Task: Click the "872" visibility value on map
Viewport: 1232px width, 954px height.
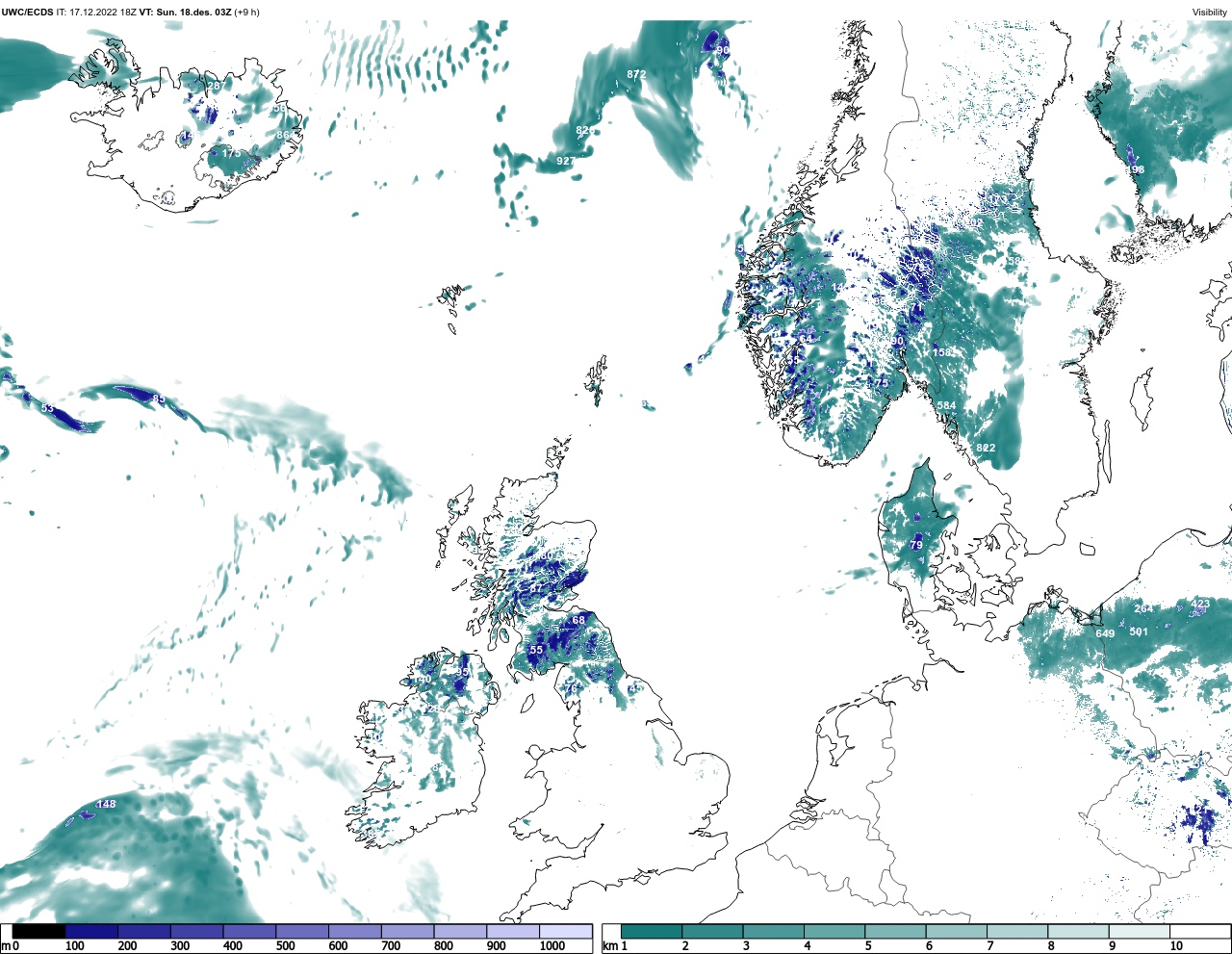Action: click(636, 74)
